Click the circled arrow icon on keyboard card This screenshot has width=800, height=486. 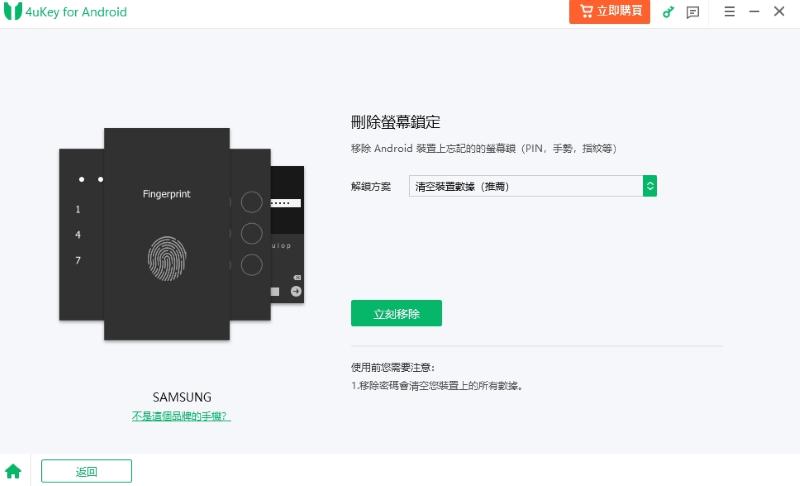pyautogui.click(x=296, y=291)
